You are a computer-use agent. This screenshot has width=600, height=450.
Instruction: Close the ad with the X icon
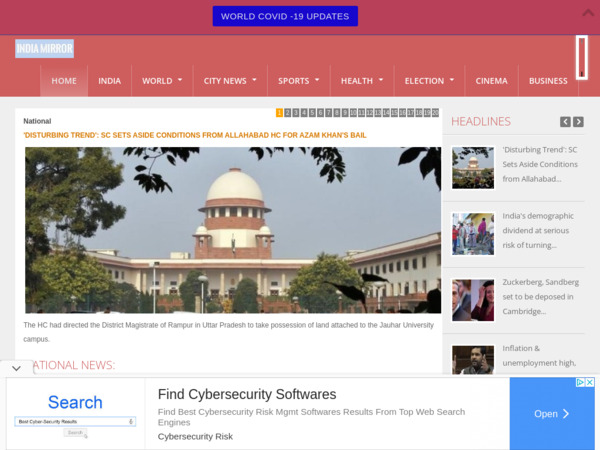pos(590,382)
